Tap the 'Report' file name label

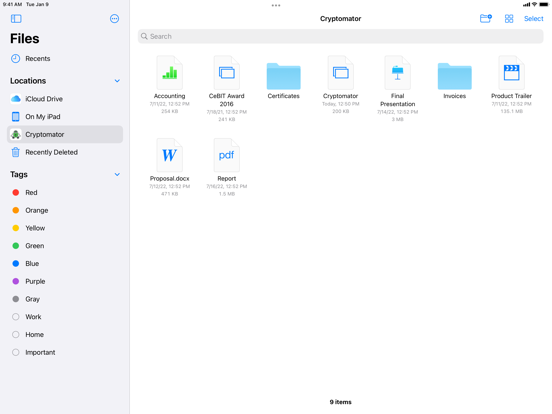pos(227,178)
